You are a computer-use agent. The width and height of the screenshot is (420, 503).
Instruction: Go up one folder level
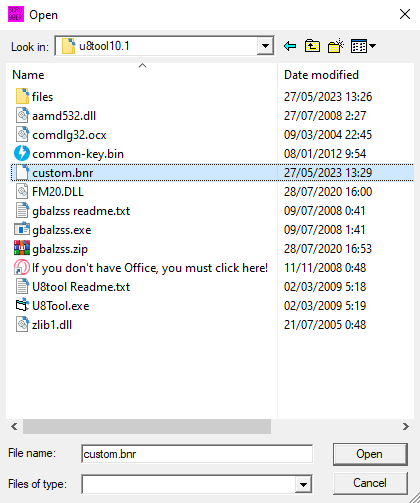312,46
